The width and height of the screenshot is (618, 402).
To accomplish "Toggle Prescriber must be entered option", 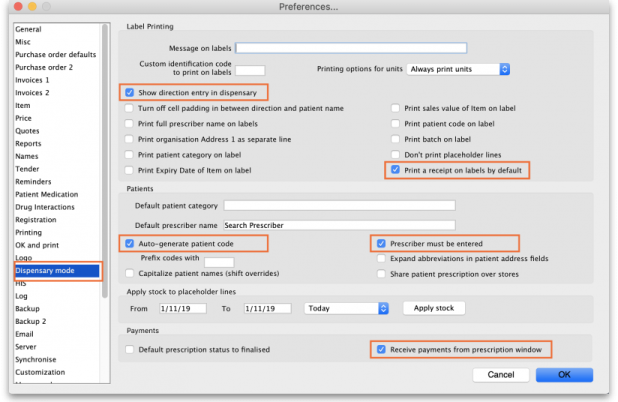I will [381, 243].
